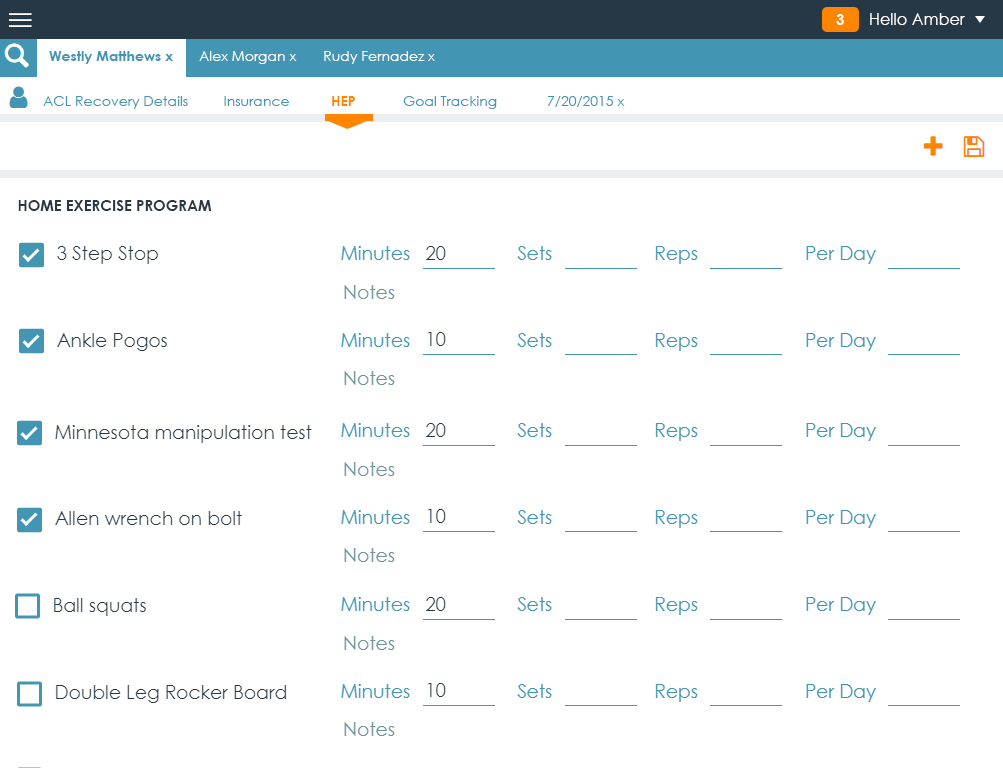Viewport: 1003px width, 768px height.
Task: Click the Minutes field for Ankle Pogos
Action: [x=458, y=341]
